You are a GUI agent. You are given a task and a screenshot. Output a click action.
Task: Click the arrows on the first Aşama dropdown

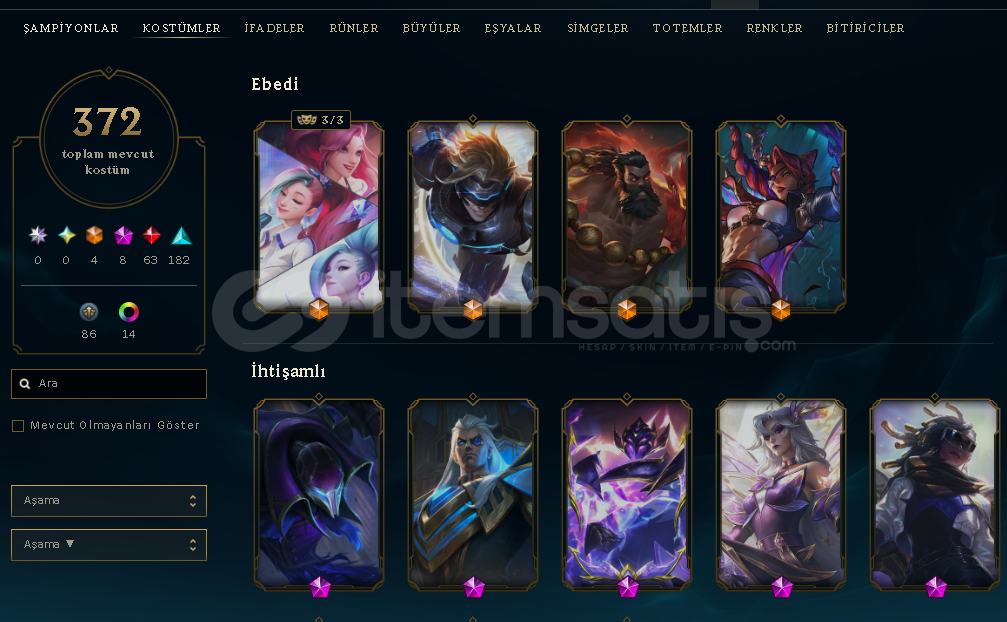[193, 501]
